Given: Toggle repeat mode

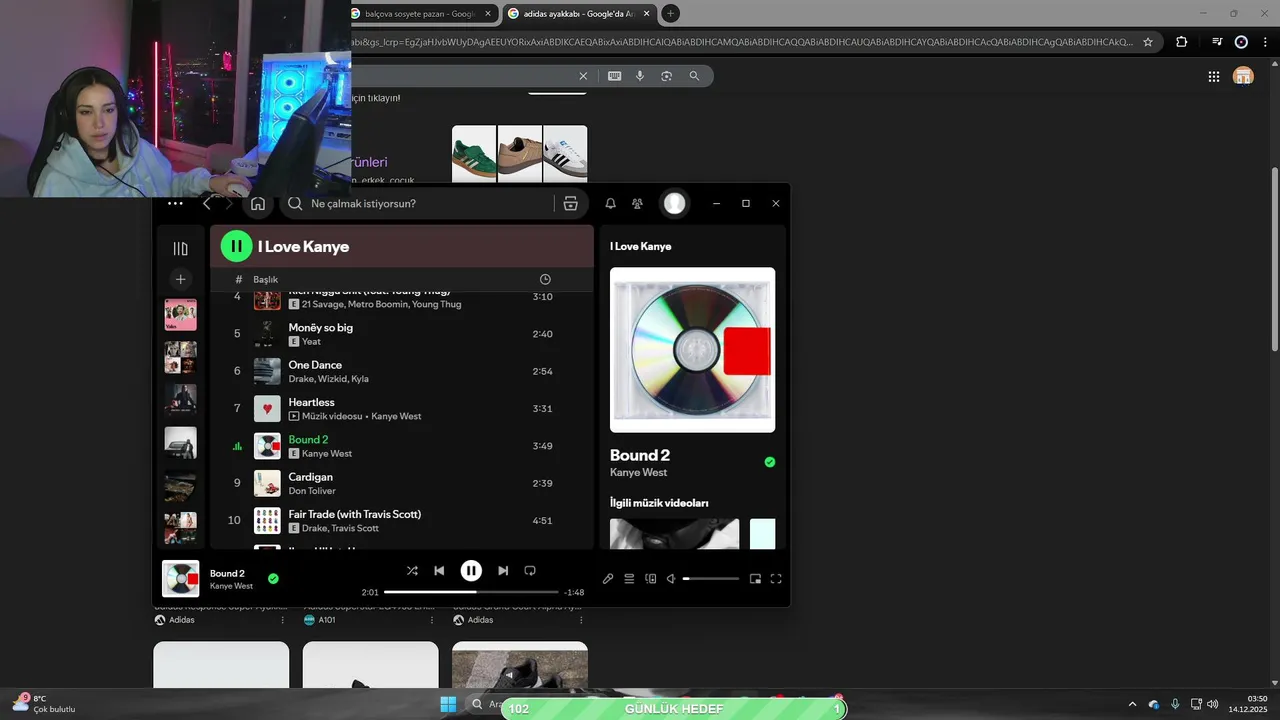Looking at the screenshot, I should [530, 571].
